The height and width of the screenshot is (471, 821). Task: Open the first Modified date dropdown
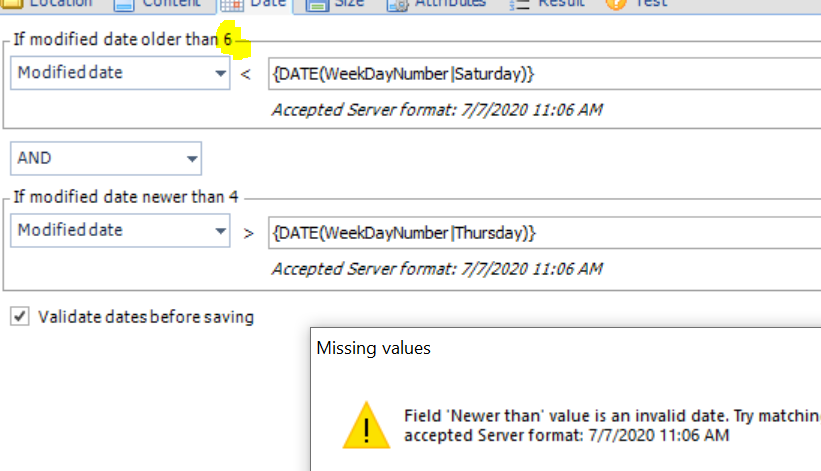pos(220,74)
